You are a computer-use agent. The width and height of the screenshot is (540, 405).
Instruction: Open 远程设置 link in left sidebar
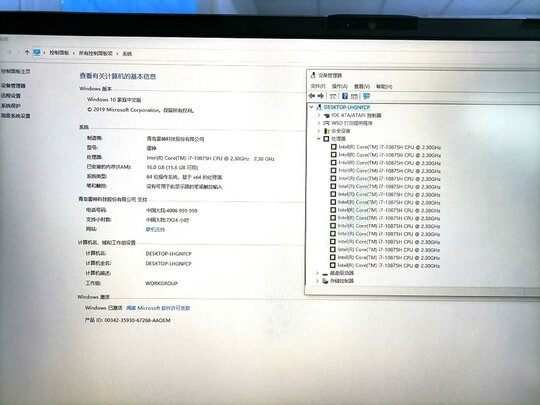tap(11, 95)
